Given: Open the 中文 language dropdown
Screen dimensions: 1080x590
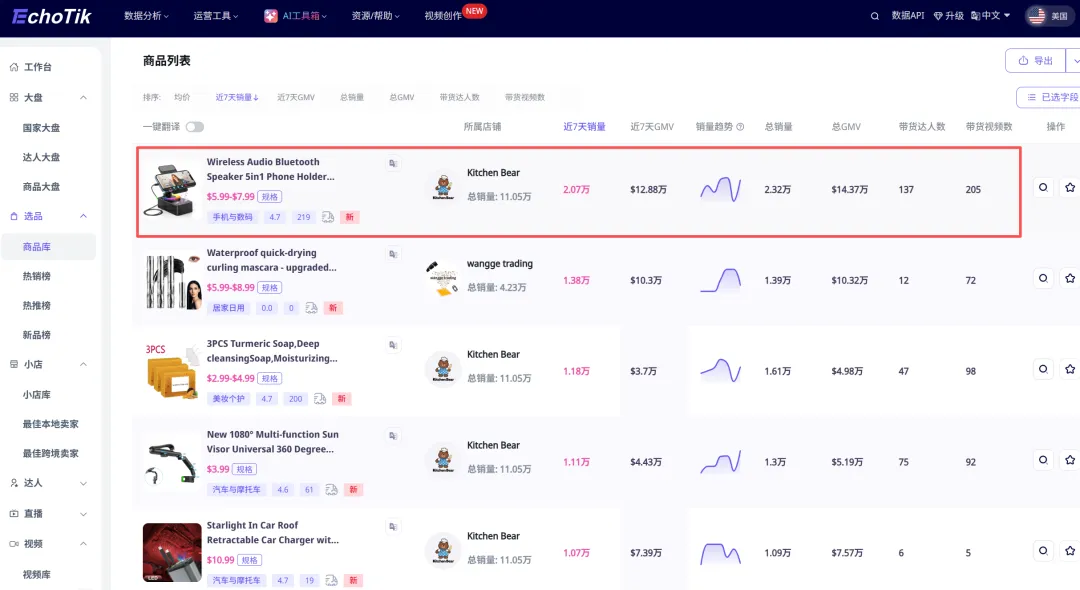Looking at the screenshot, I should (990, 15).
